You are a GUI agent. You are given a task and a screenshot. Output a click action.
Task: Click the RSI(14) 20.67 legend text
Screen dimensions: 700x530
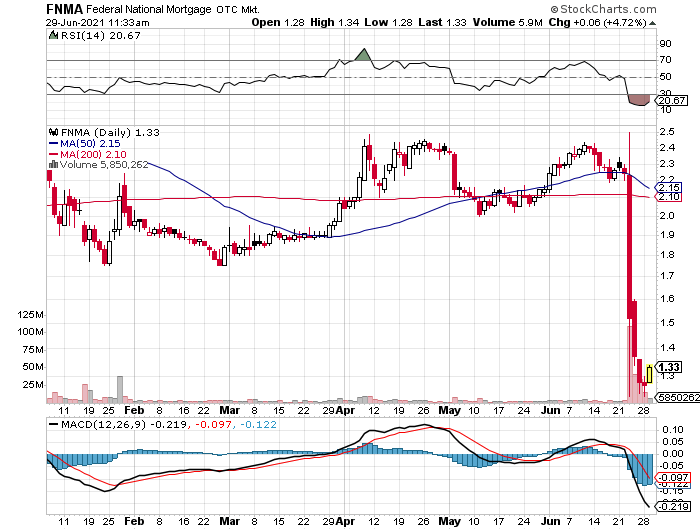(x=100, y=35)
